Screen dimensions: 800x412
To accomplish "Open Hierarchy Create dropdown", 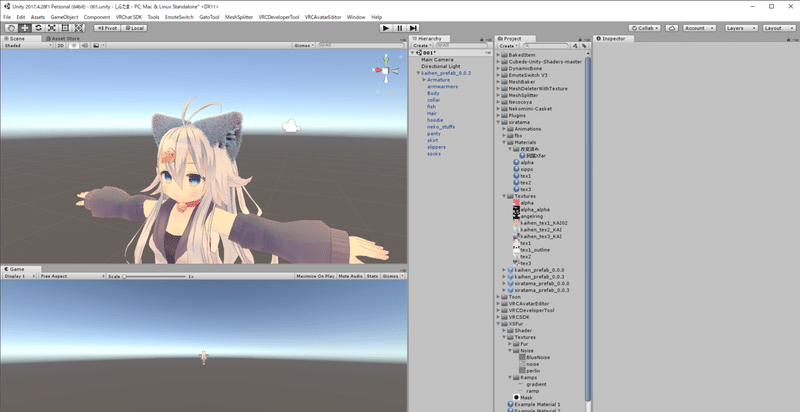I will point(422,45).
